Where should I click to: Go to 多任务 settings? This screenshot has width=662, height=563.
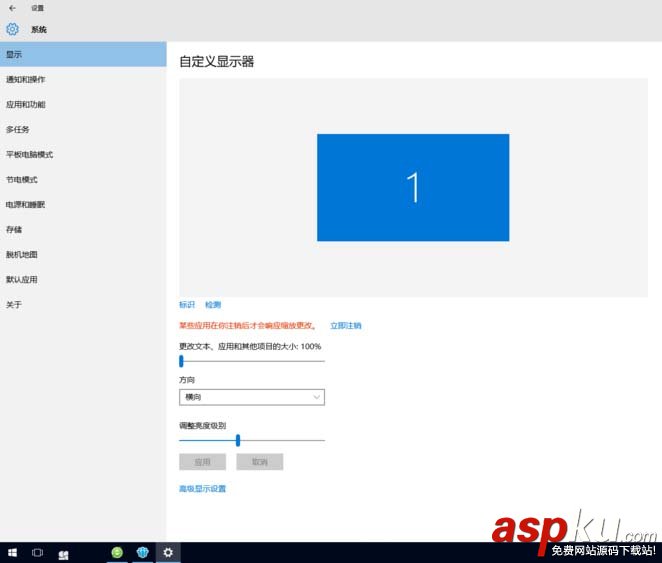tap(83, 129)
